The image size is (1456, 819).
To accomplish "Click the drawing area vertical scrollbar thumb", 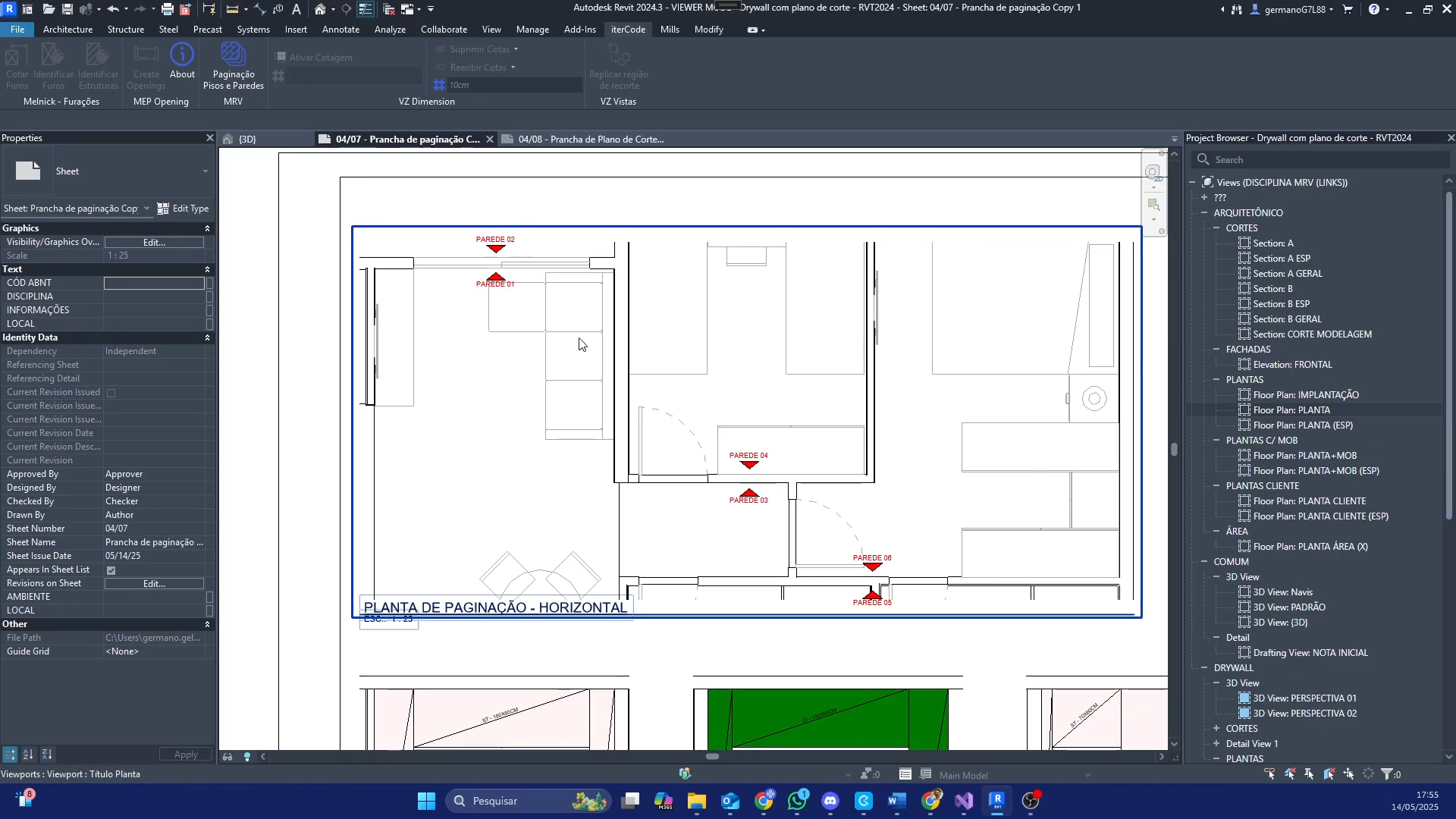I will point(1174,449).
